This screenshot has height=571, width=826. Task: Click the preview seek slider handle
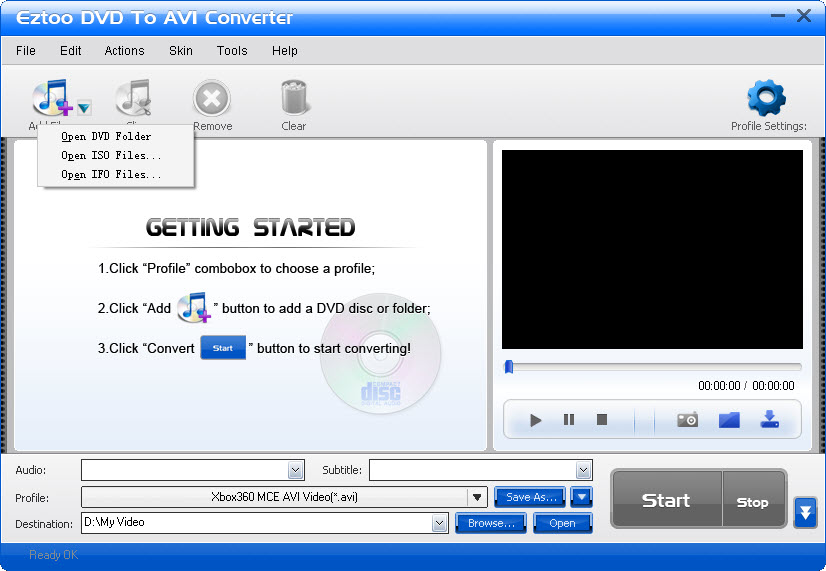(509, 367)
